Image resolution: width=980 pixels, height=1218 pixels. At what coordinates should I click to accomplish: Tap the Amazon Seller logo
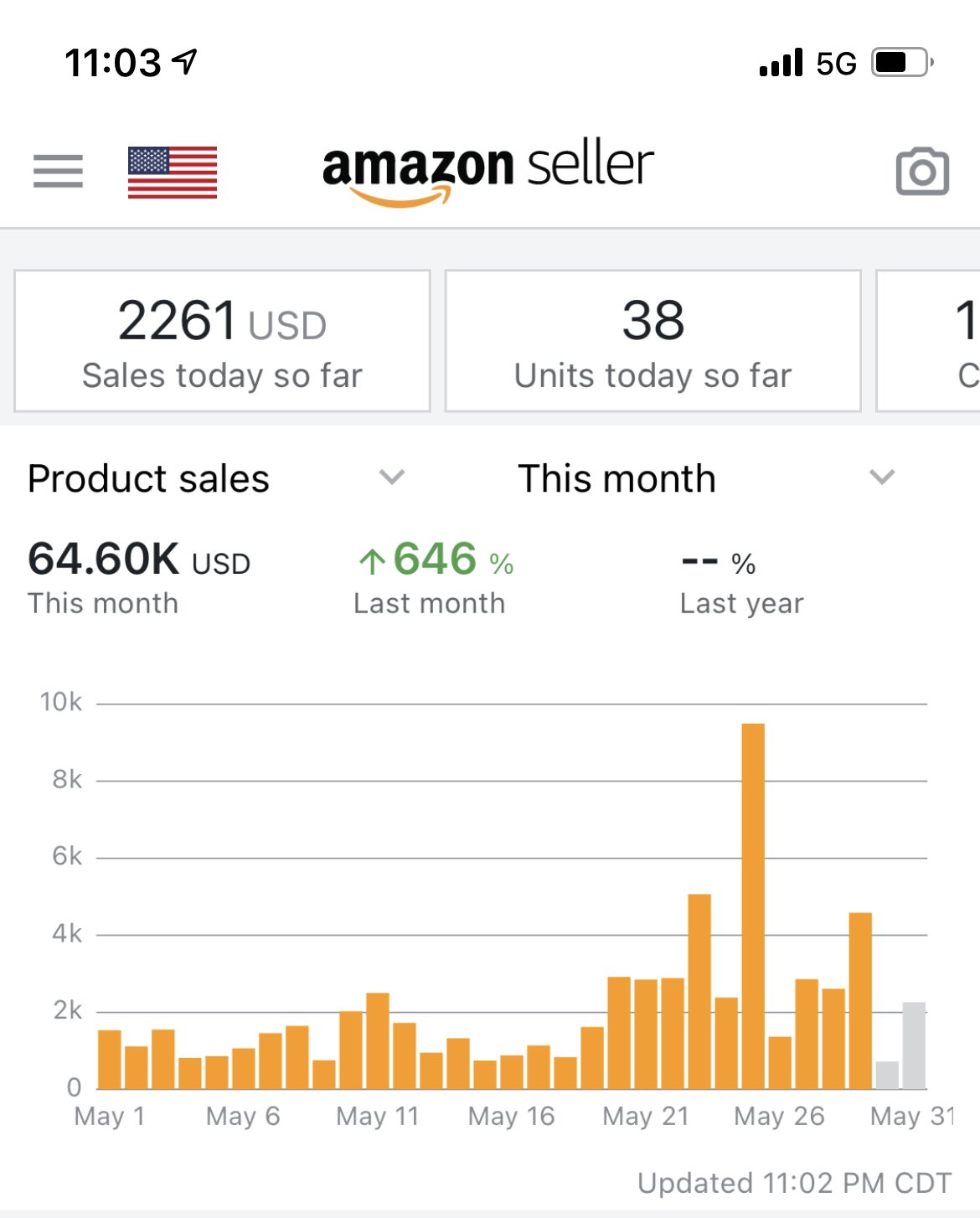tap(487, 172)
